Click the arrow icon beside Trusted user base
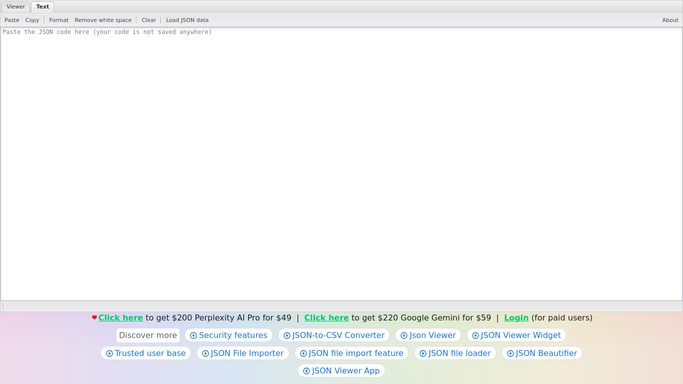The height and width of the screenshot is (384, 683). click(109, 354)
